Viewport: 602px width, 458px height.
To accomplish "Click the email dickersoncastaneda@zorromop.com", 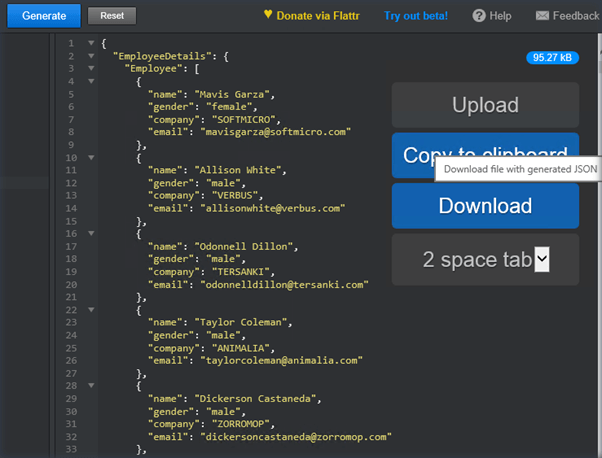I will pos(296,437).
